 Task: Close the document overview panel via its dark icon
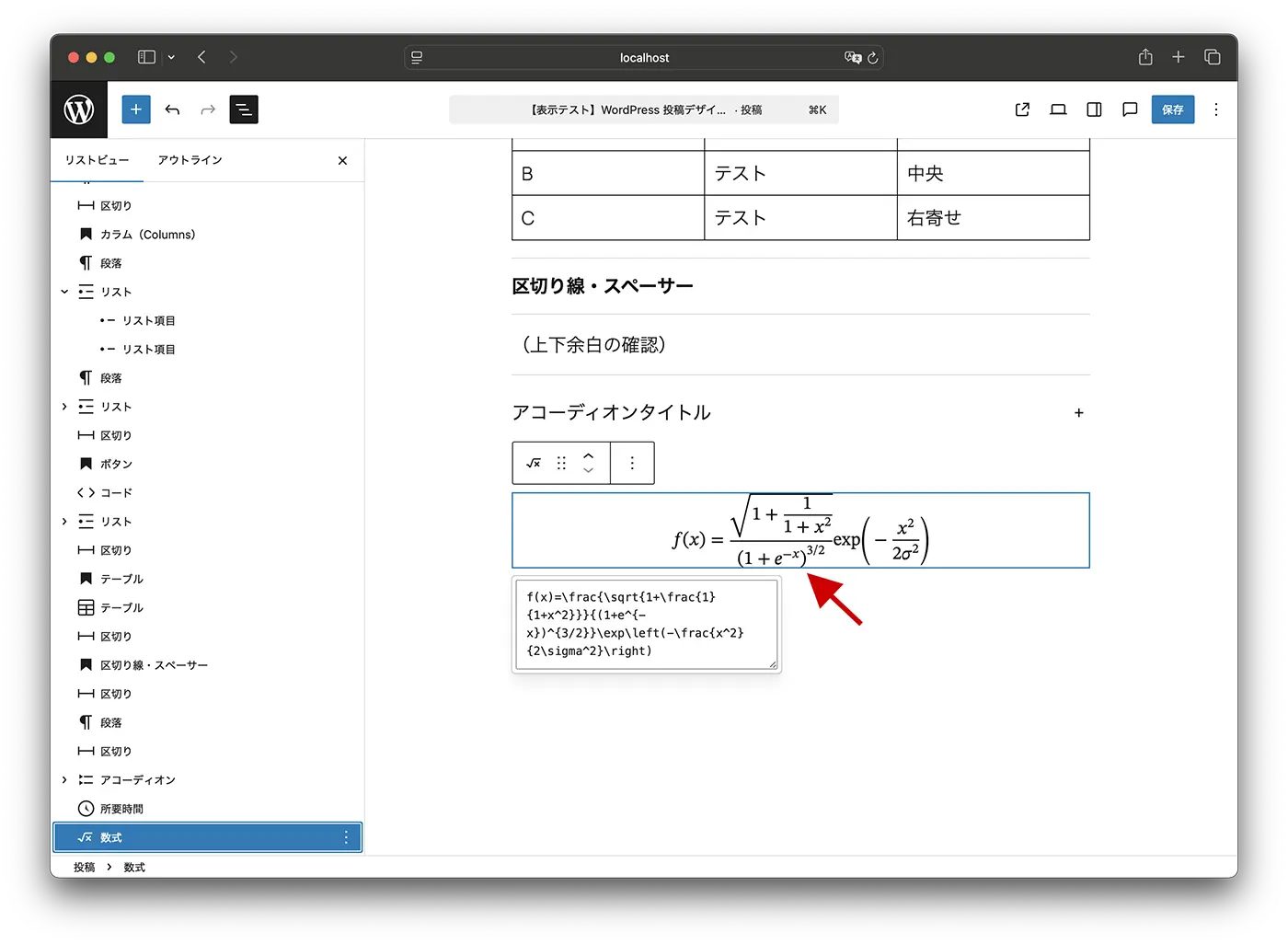(x=243, y=109)
